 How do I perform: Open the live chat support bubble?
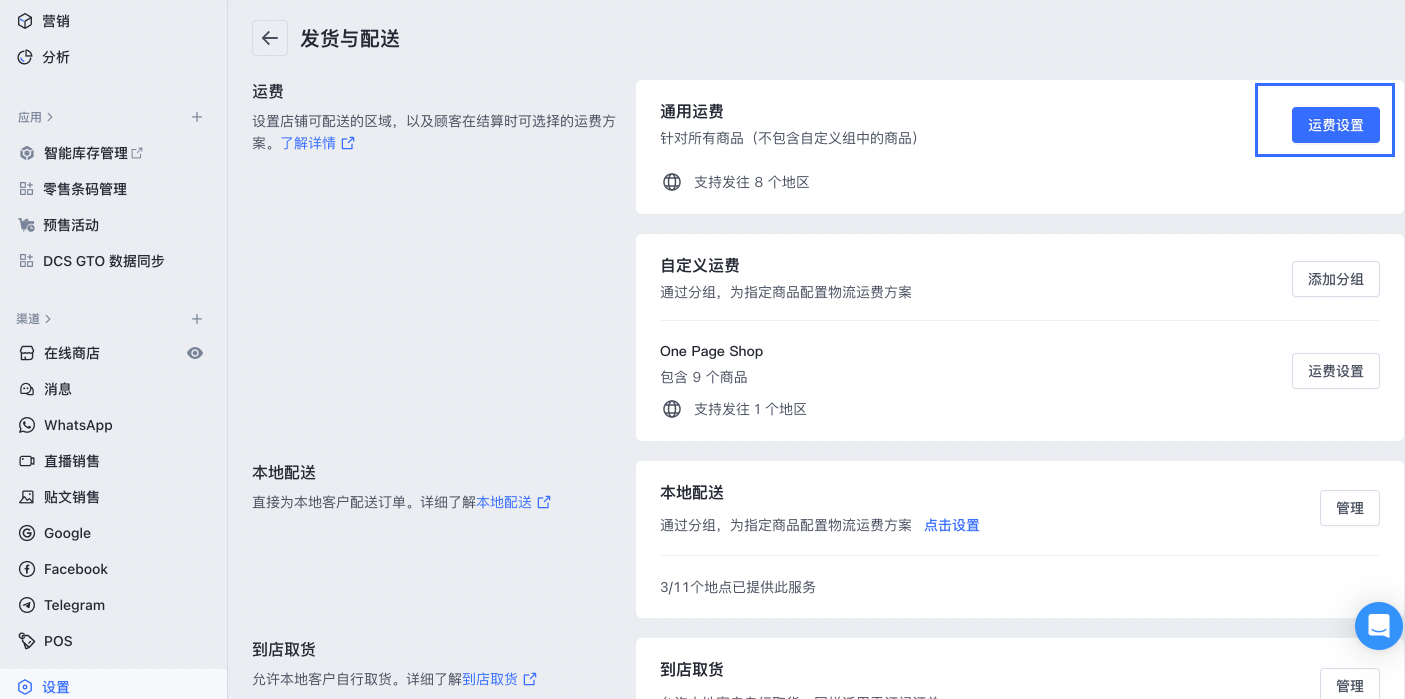[x=1378, y=627]
